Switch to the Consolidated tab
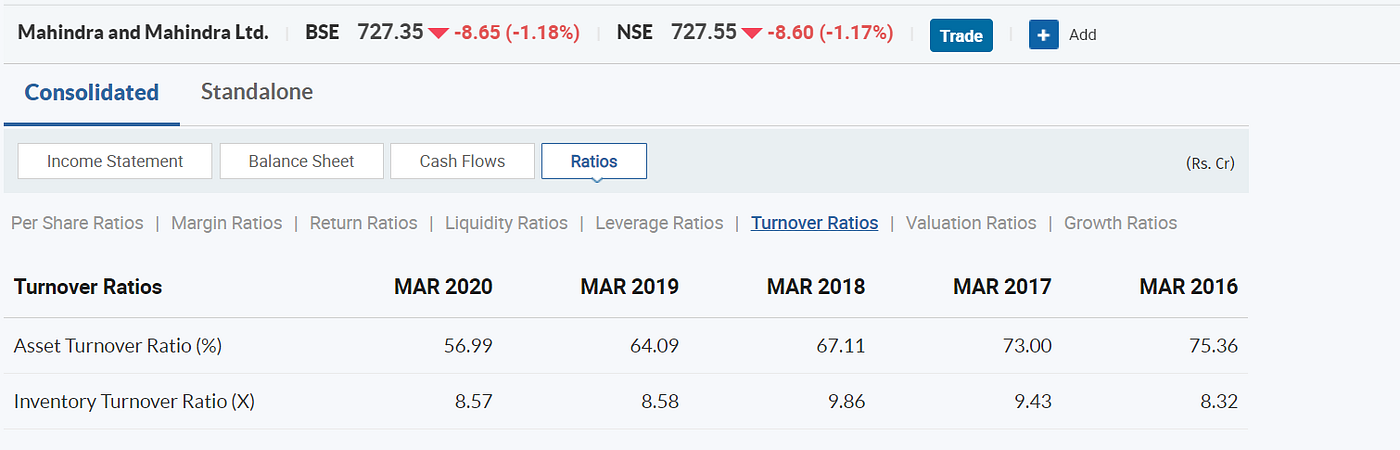Screen dimensions: 1400x450 click(92, 92)
